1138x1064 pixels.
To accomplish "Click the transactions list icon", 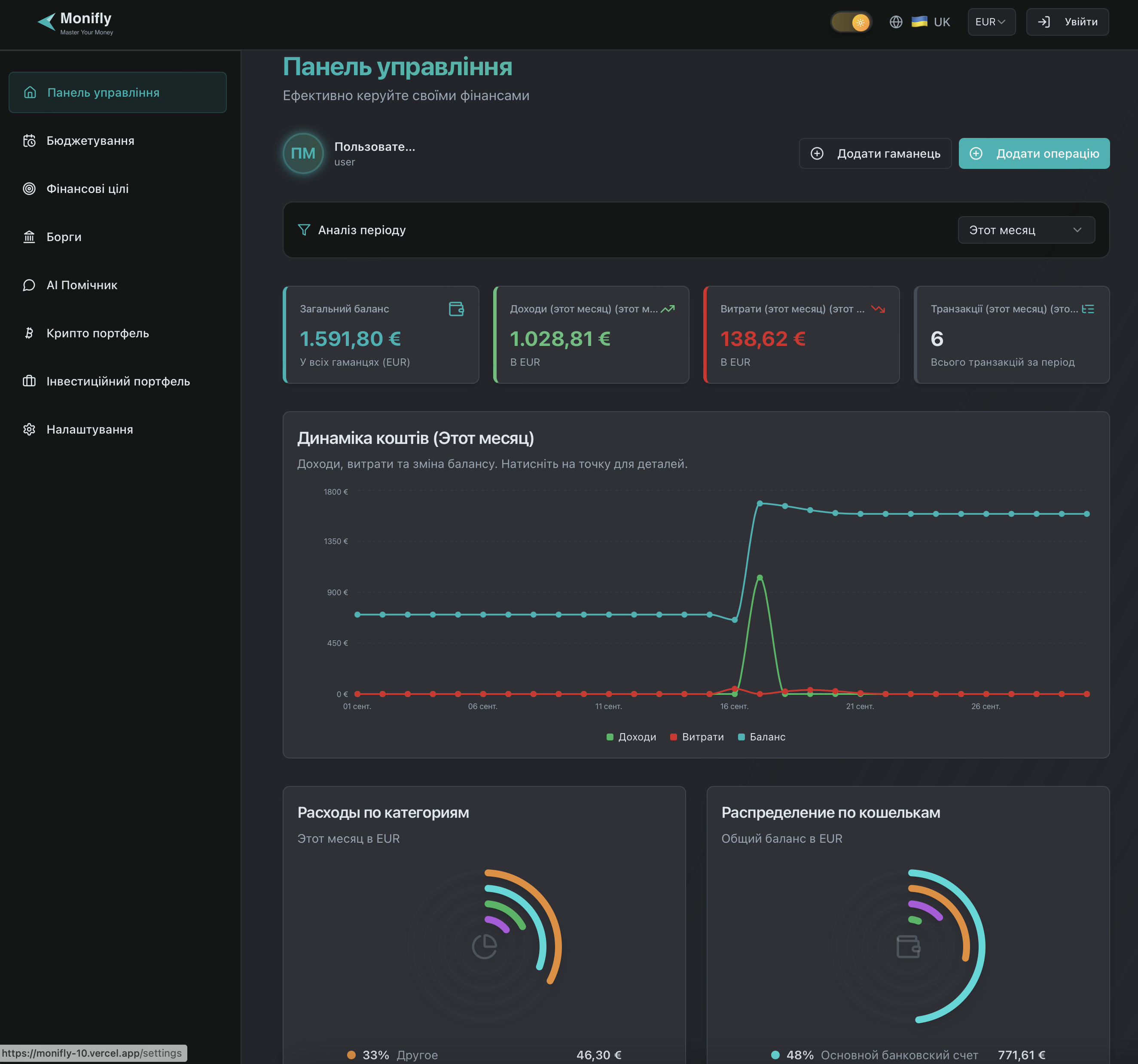I will (x=1088, y=309).
